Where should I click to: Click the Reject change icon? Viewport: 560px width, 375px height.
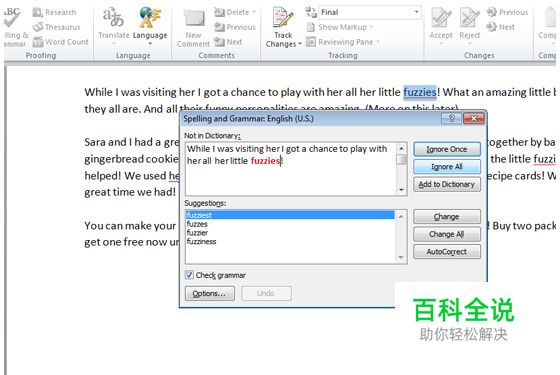(x=470, y=18)
